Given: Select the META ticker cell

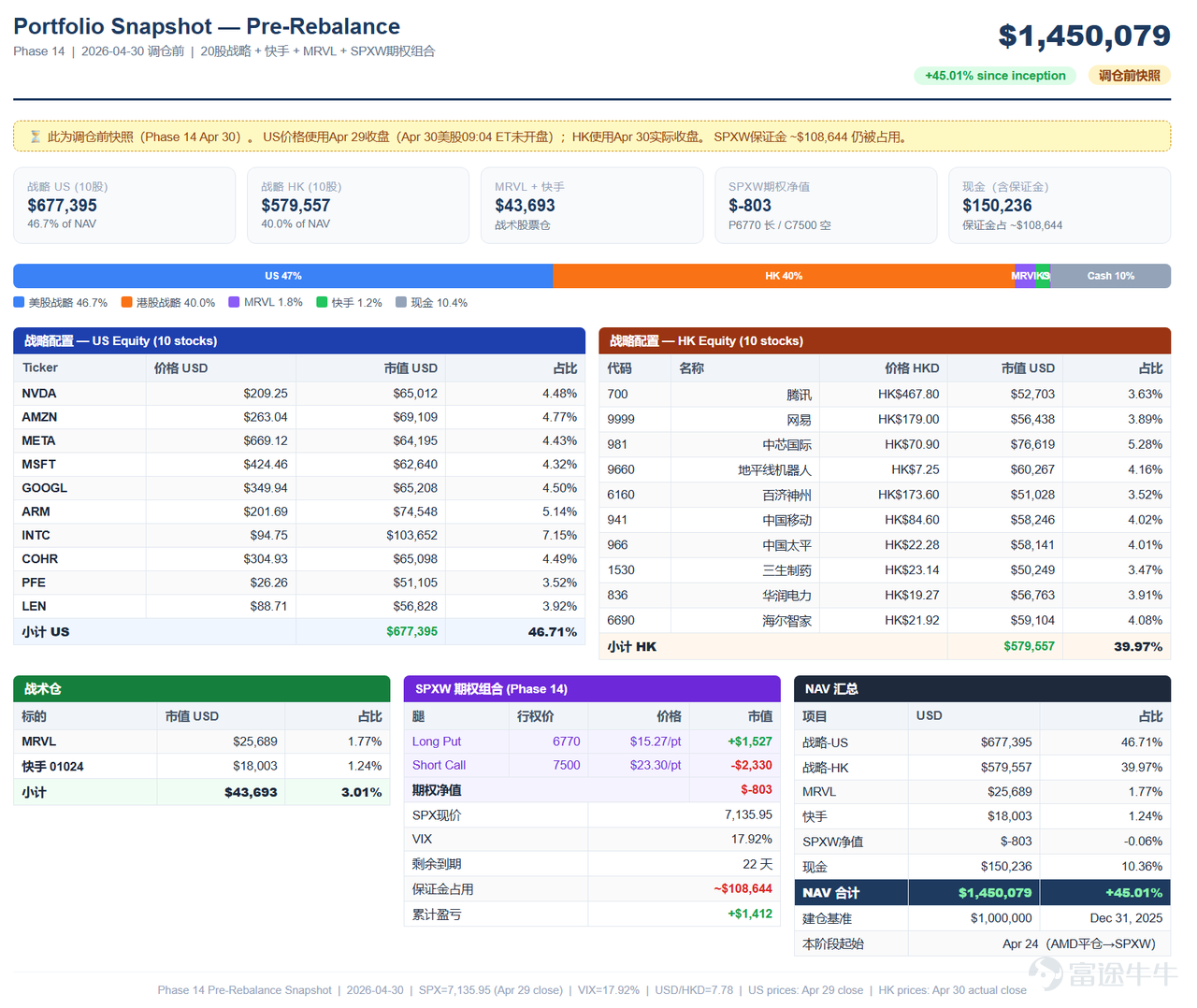Looking at the screenshot, I should coord(79,440).
